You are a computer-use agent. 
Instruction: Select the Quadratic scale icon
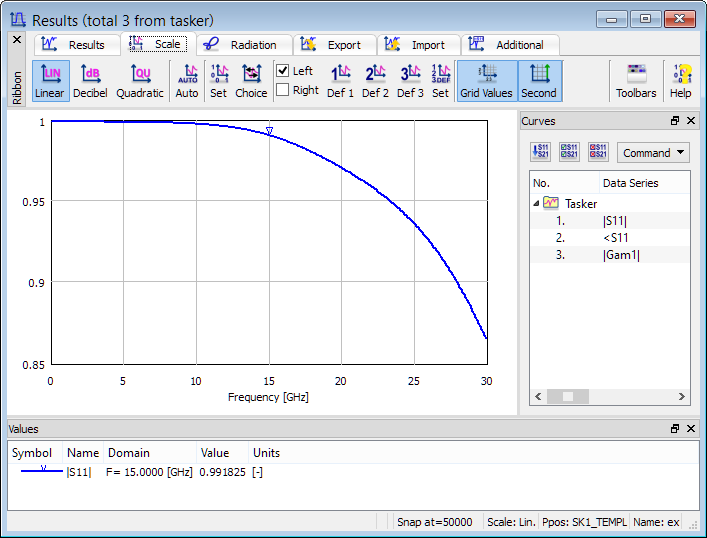click(x=140, y=80)
